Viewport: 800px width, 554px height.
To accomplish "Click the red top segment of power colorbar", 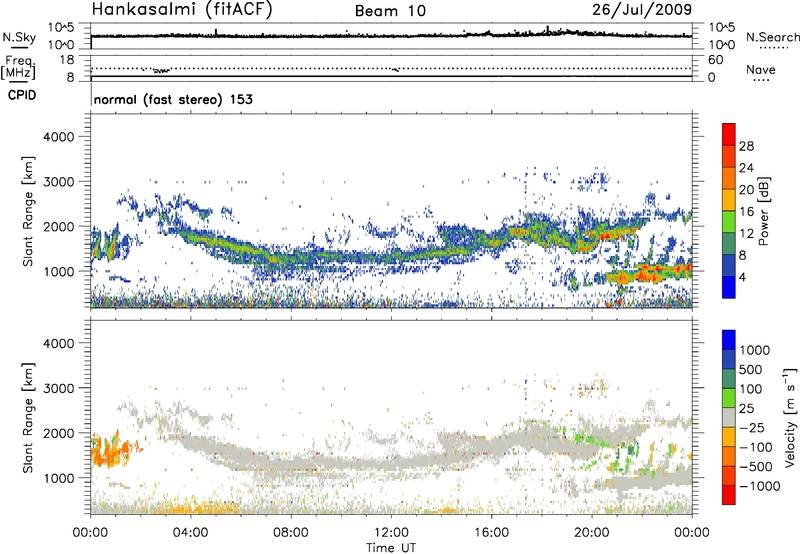I will pyautogui.click(x=729, y=134).
